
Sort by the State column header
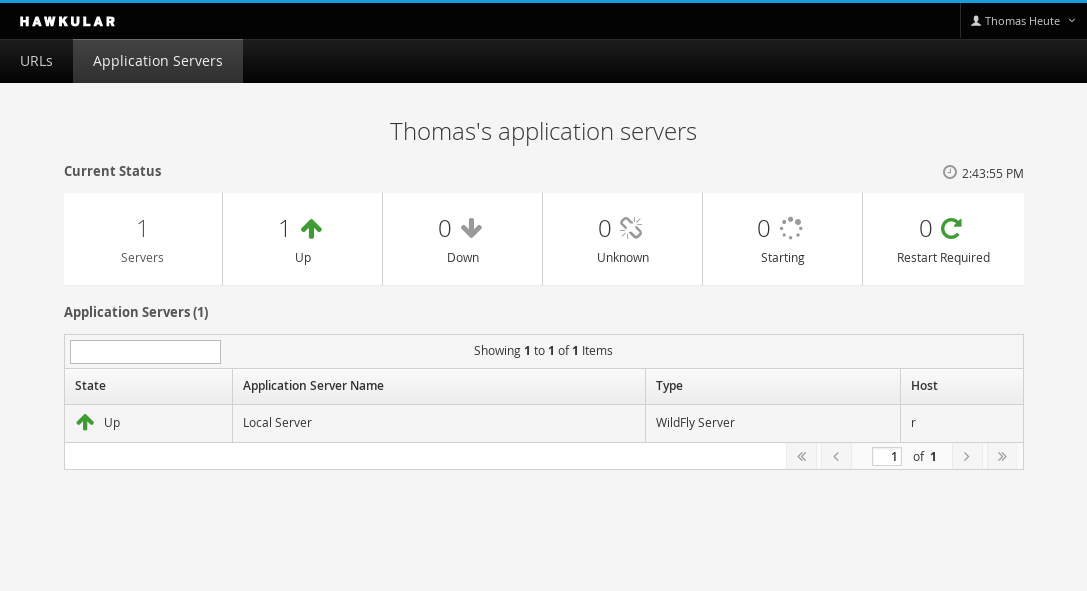click(148, 386)
